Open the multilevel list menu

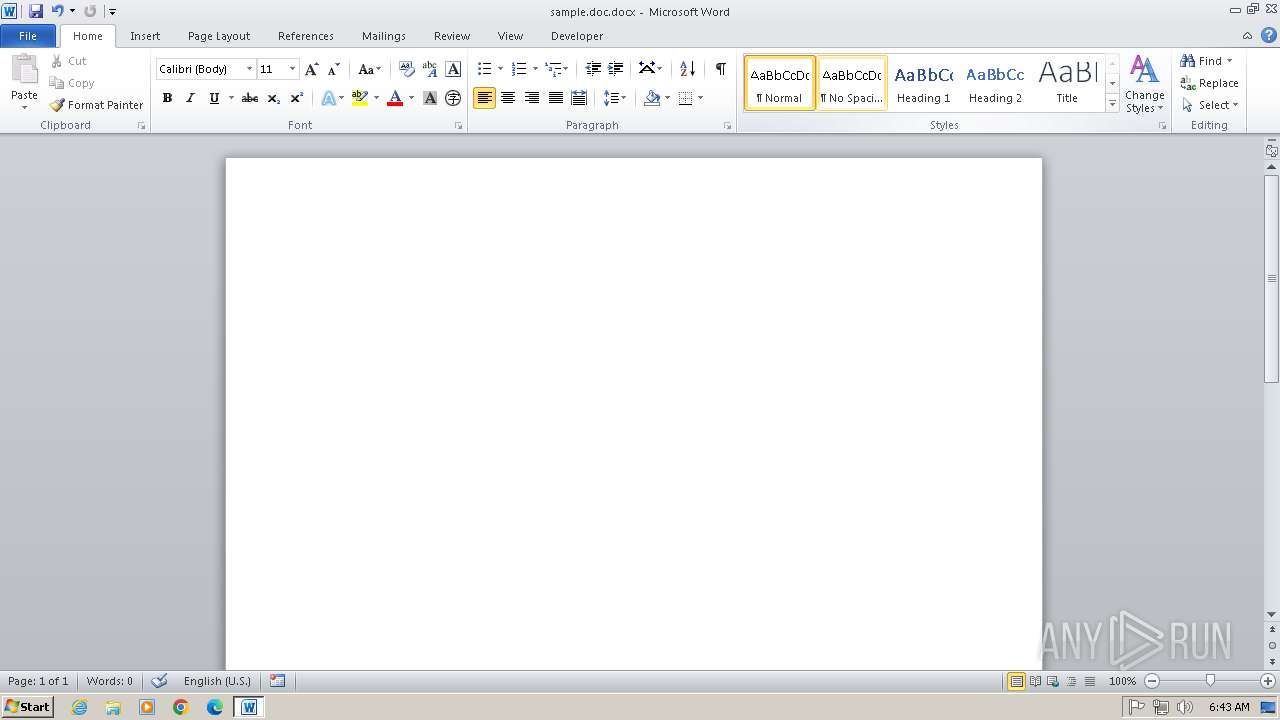pyautogui.click(x=556, y=69)
